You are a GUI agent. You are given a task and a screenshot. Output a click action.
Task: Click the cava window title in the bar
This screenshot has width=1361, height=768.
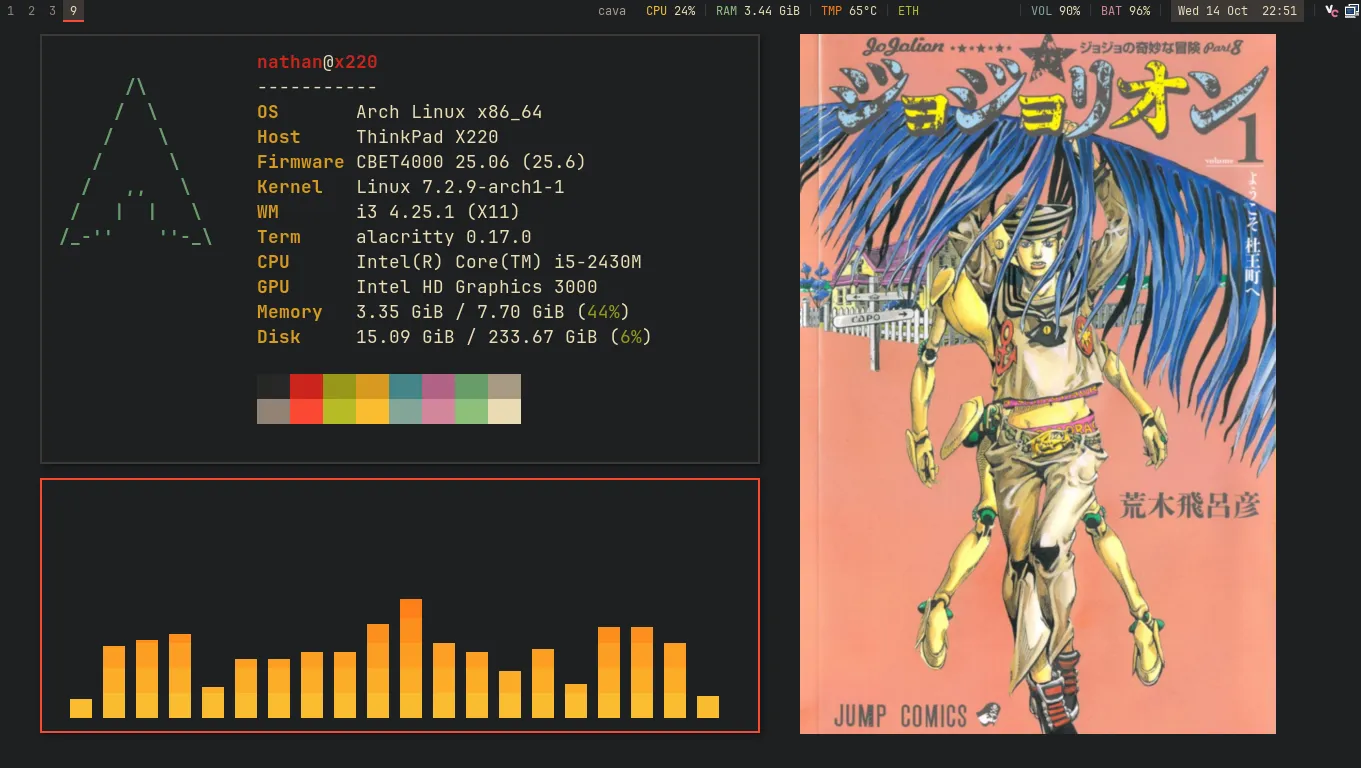point(612,11)
